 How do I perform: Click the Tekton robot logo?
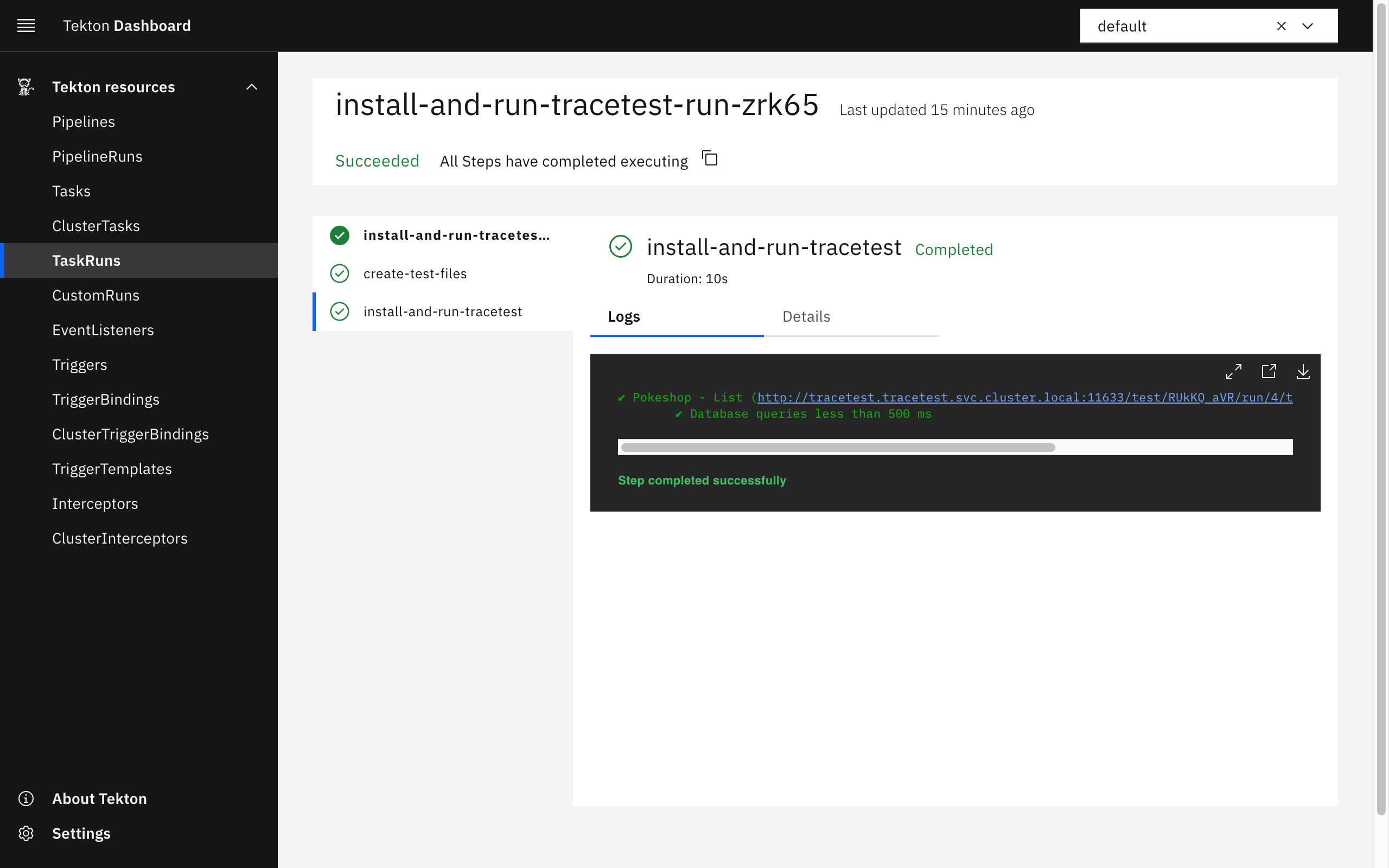[24, 86]
